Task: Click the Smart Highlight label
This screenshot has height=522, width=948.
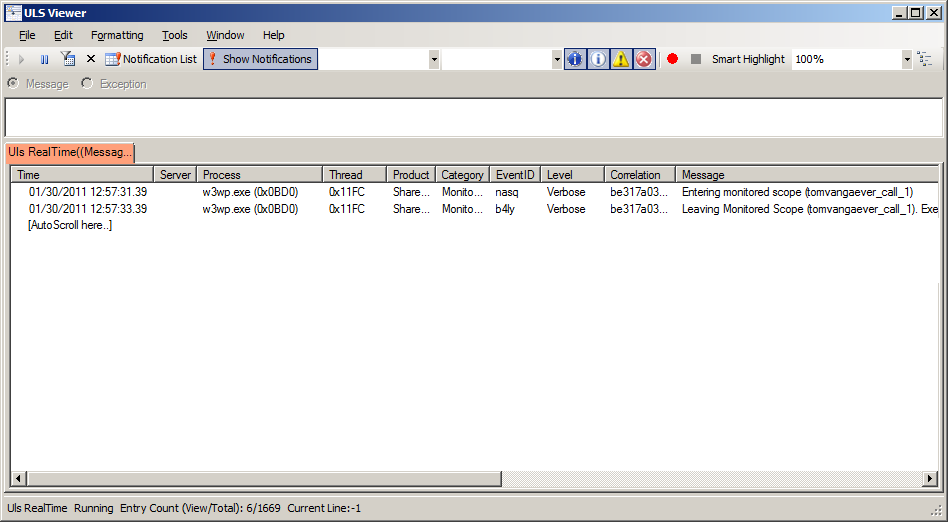Action: coord(748,59)
